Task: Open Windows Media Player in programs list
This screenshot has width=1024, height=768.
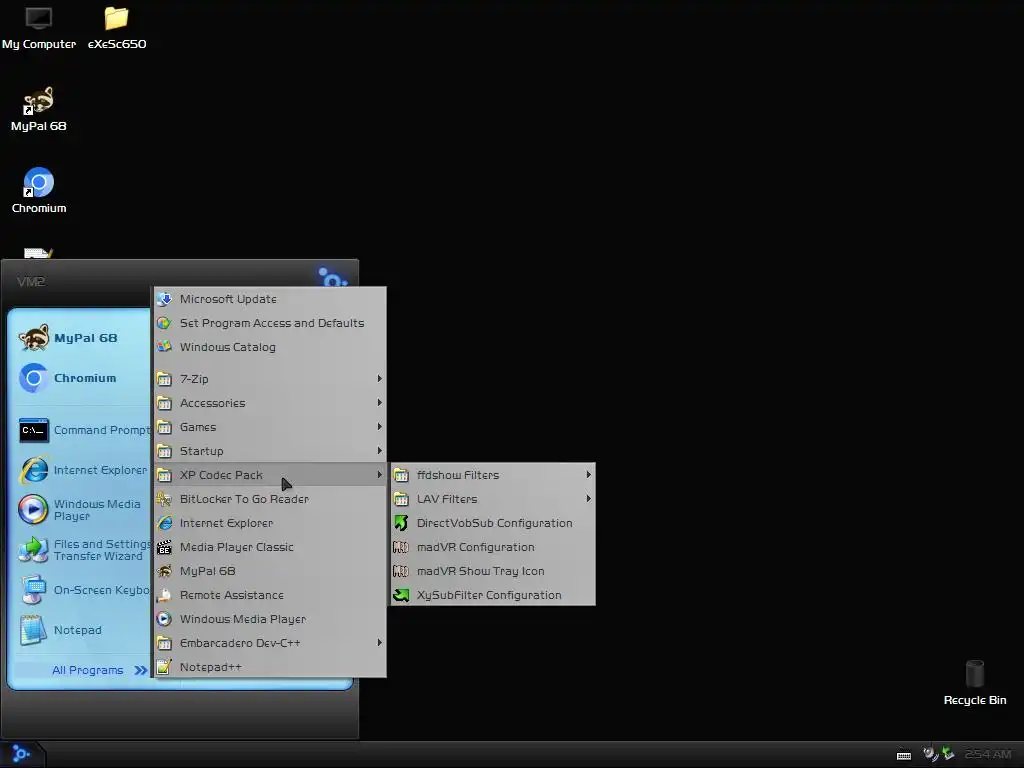Action: pos(270,619)
